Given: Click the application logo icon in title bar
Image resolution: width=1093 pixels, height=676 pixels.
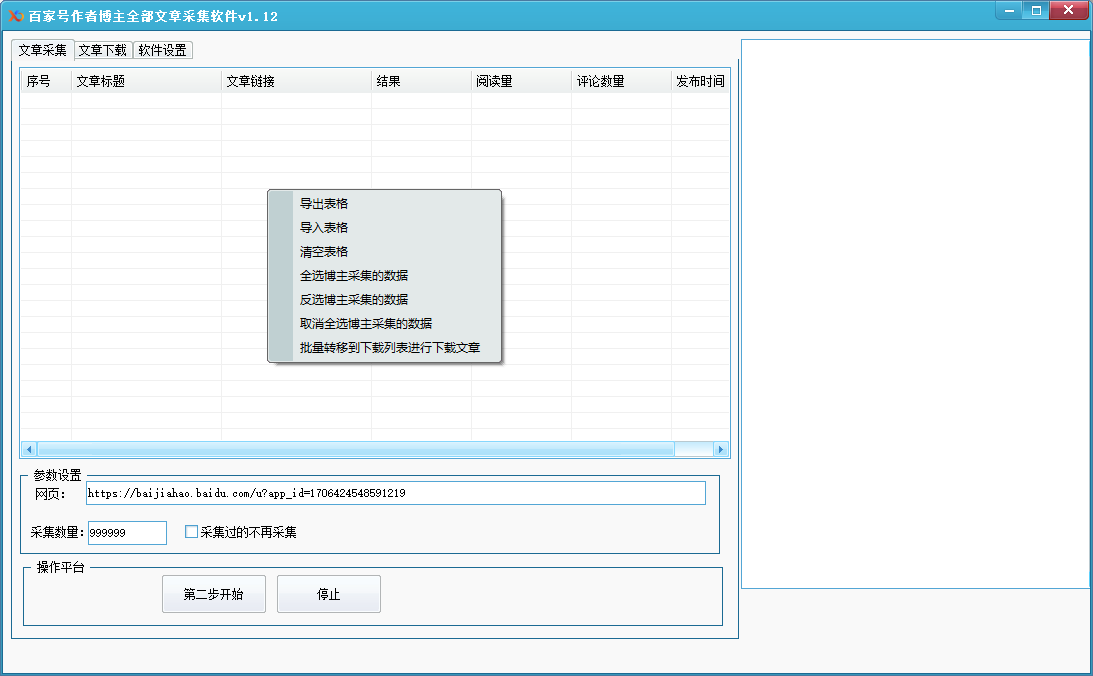Looking at the screenshot, I should pyautogui.click(x=16, y=16).
